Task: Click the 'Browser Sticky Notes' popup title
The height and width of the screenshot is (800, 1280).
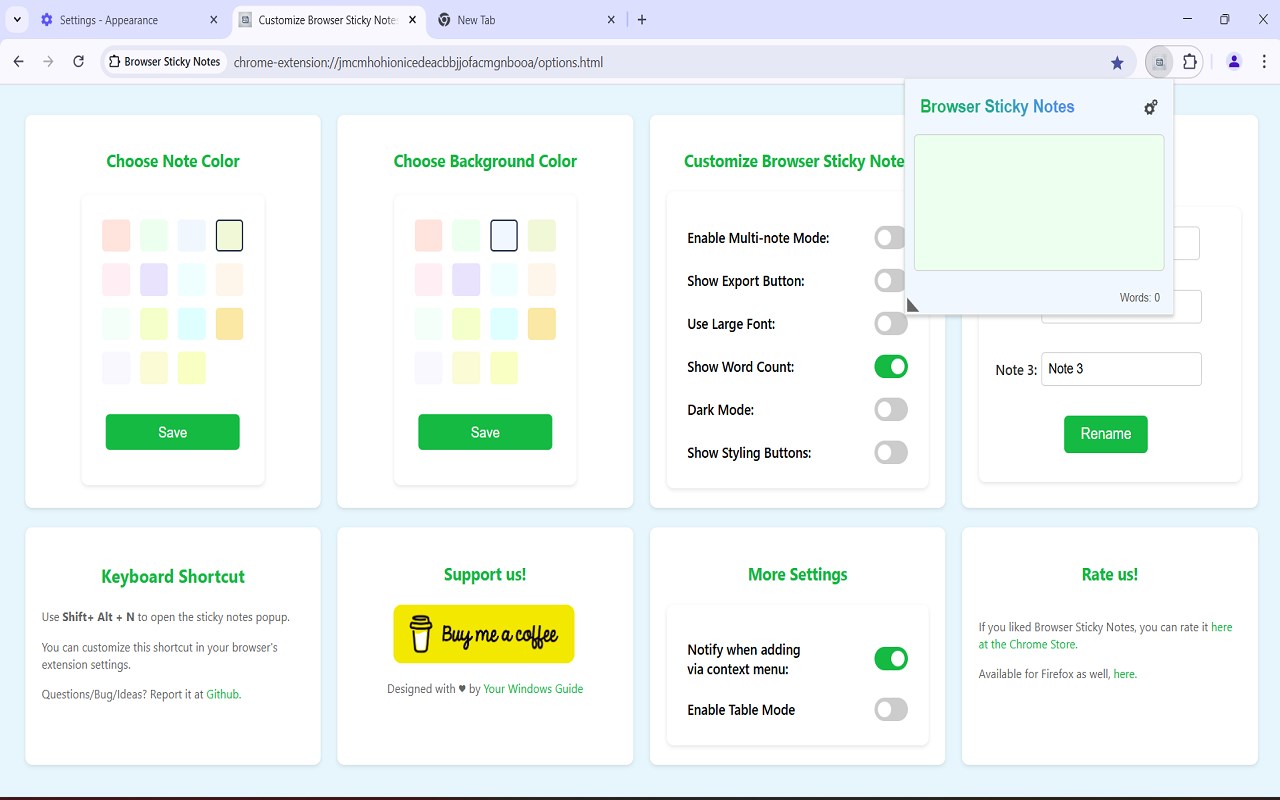Action: [997, 107]
